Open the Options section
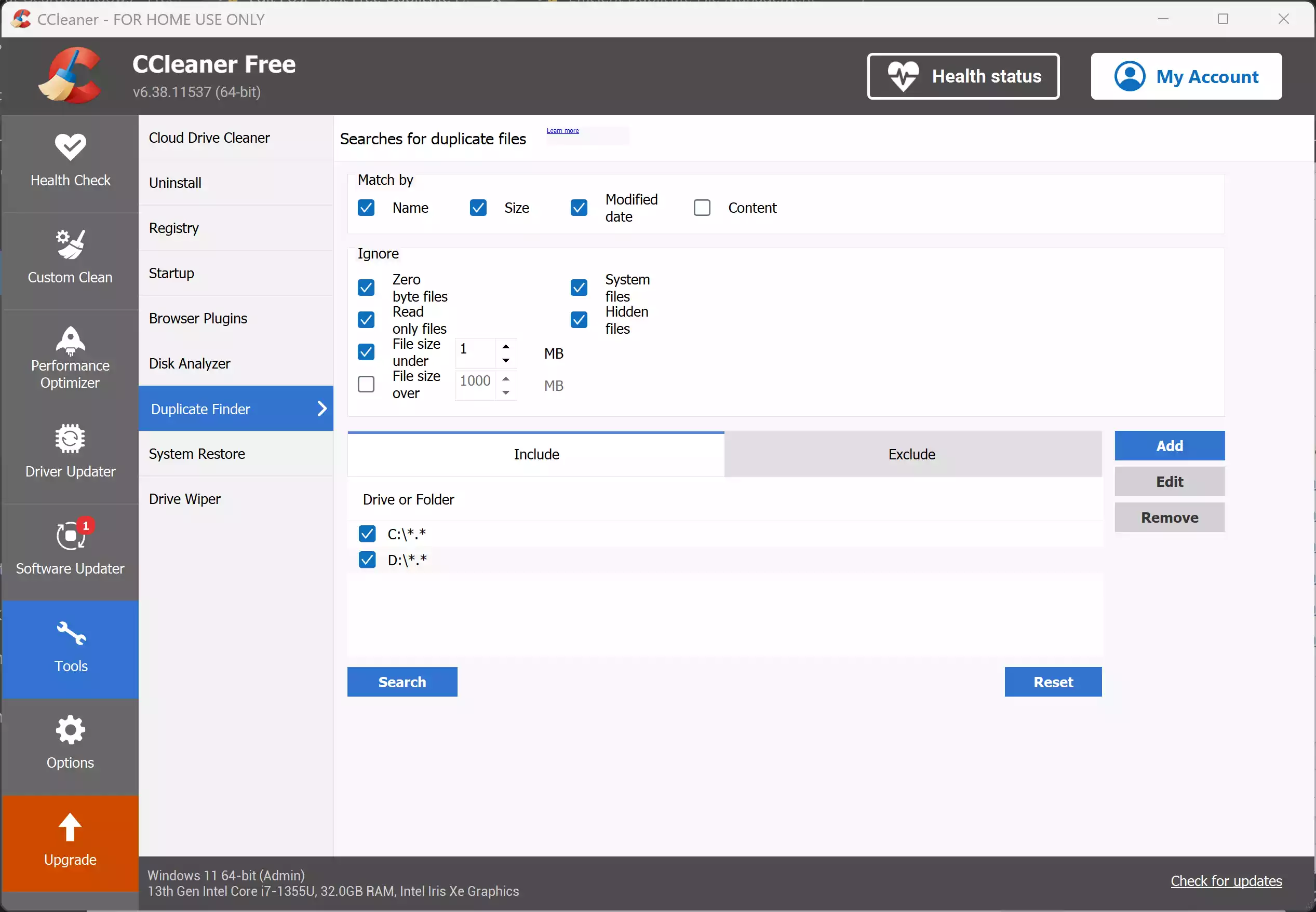1316x912 pixels. pos(70,743)
